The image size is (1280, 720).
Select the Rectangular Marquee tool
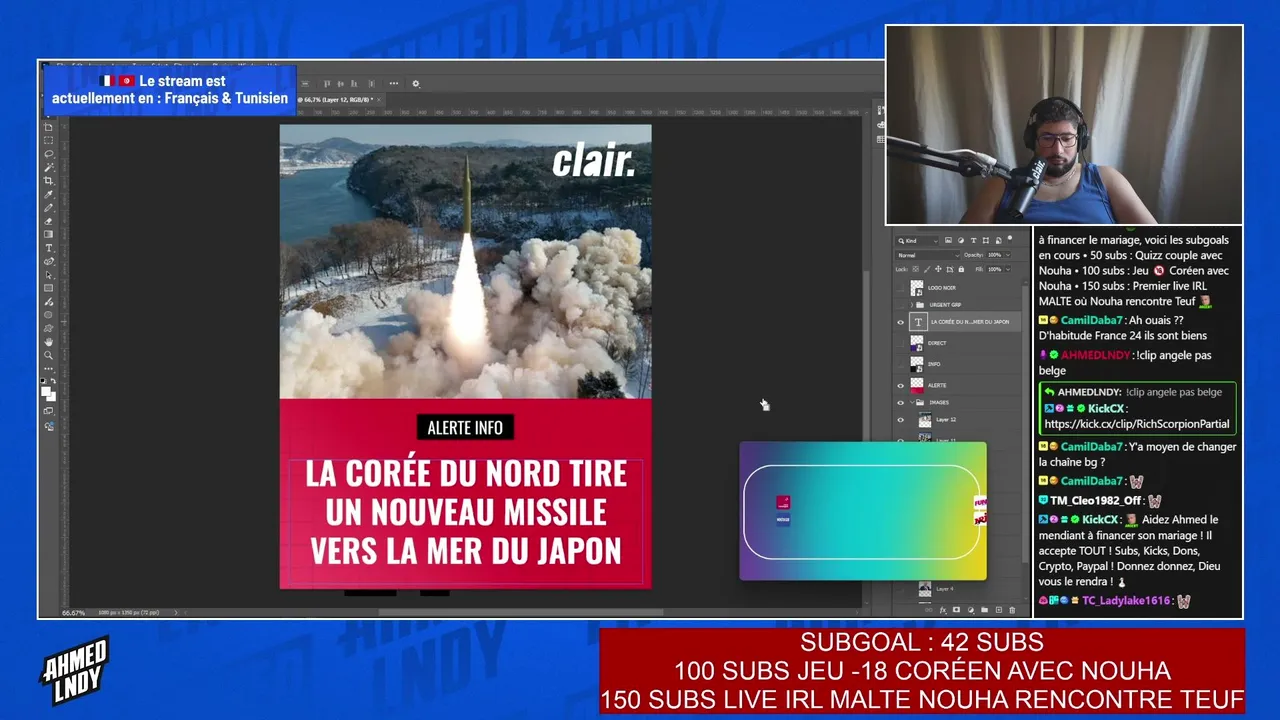tap(48, 141)
